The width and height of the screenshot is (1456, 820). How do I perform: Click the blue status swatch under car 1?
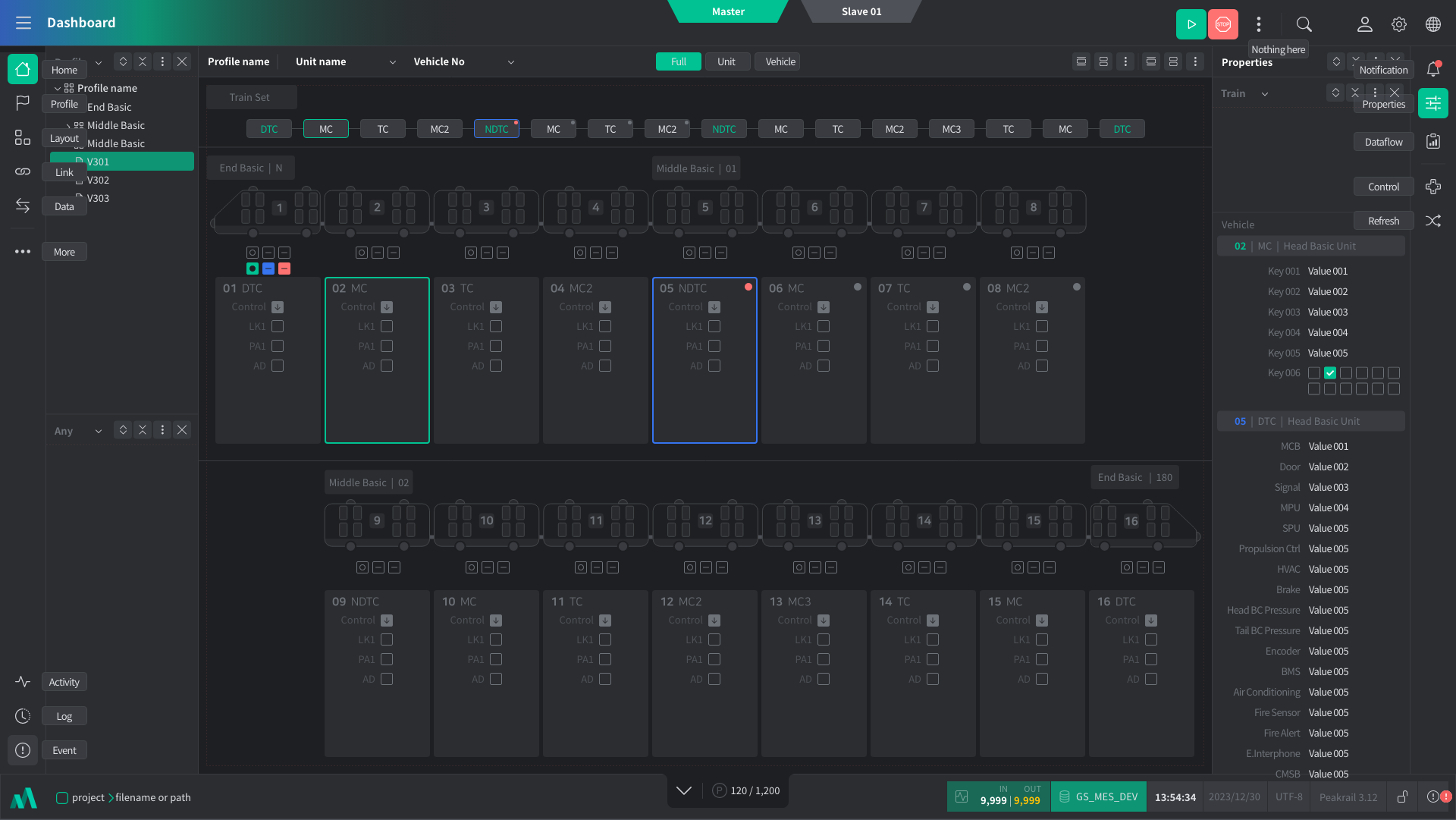[x=268, y=269]
